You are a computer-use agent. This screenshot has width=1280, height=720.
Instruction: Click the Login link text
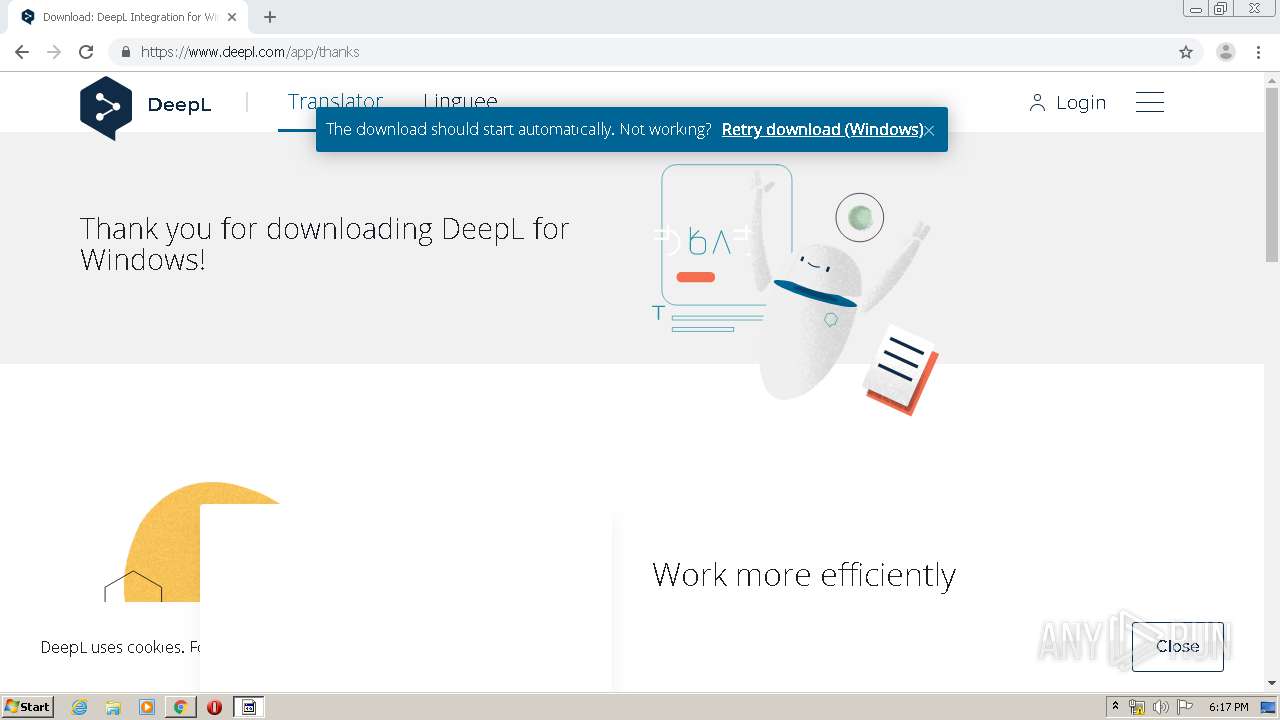coord(1081,103)
